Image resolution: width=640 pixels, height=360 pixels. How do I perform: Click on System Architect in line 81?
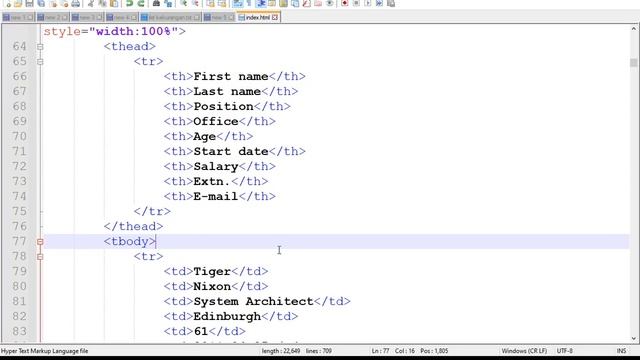pyautogui.click(x=253, y=302)
